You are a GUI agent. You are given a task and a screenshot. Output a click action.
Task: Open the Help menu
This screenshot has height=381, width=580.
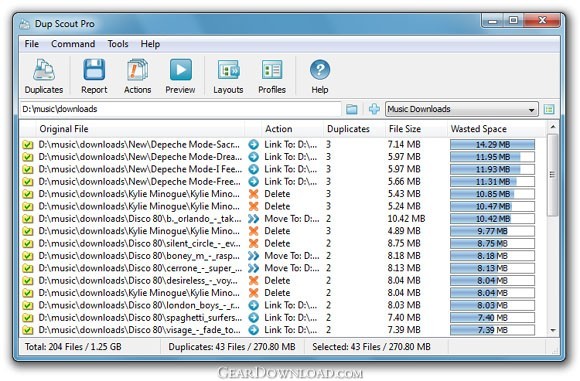[x=150, y=44]
